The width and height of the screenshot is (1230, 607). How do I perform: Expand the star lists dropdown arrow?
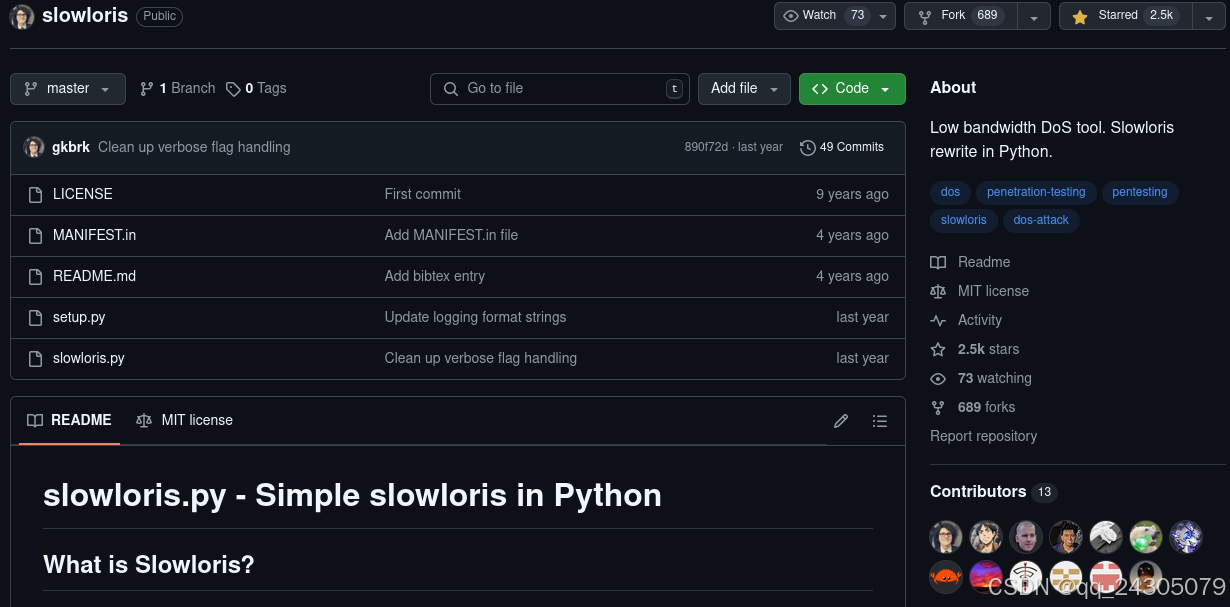click(1208, 16)
